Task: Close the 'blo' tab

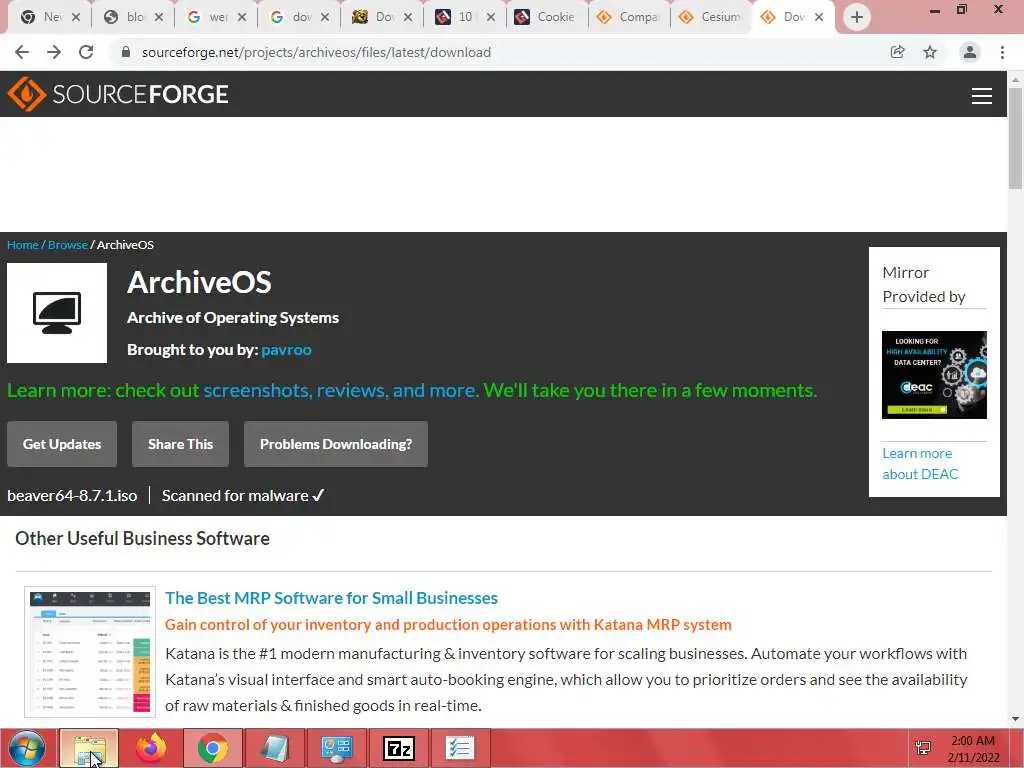Action: [159, 17]
